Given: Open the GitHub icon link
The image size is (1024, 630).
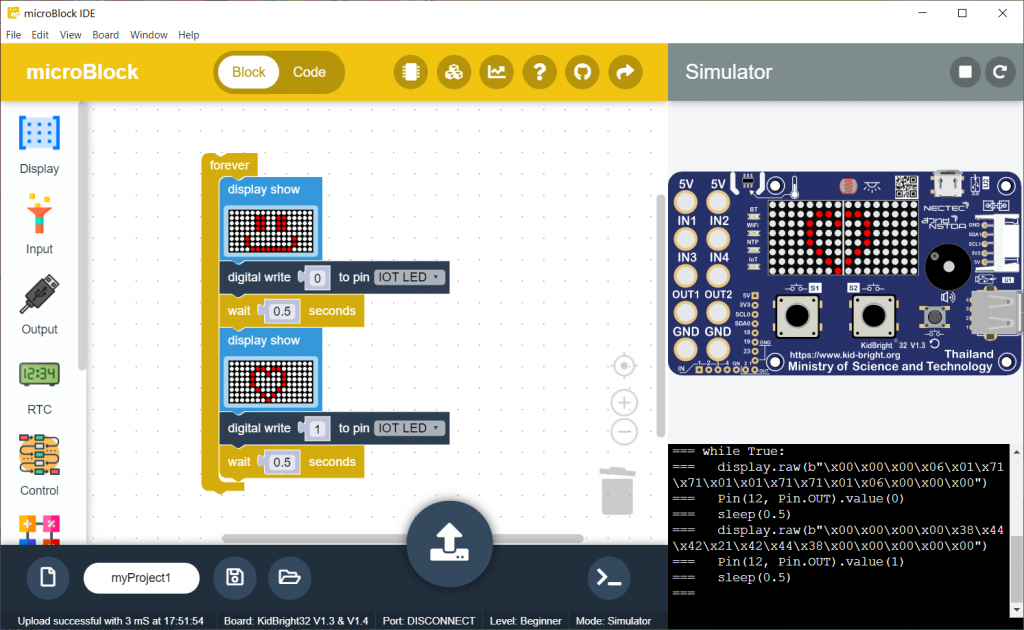Looking at the screenshot, I should [x=583, y=72].
